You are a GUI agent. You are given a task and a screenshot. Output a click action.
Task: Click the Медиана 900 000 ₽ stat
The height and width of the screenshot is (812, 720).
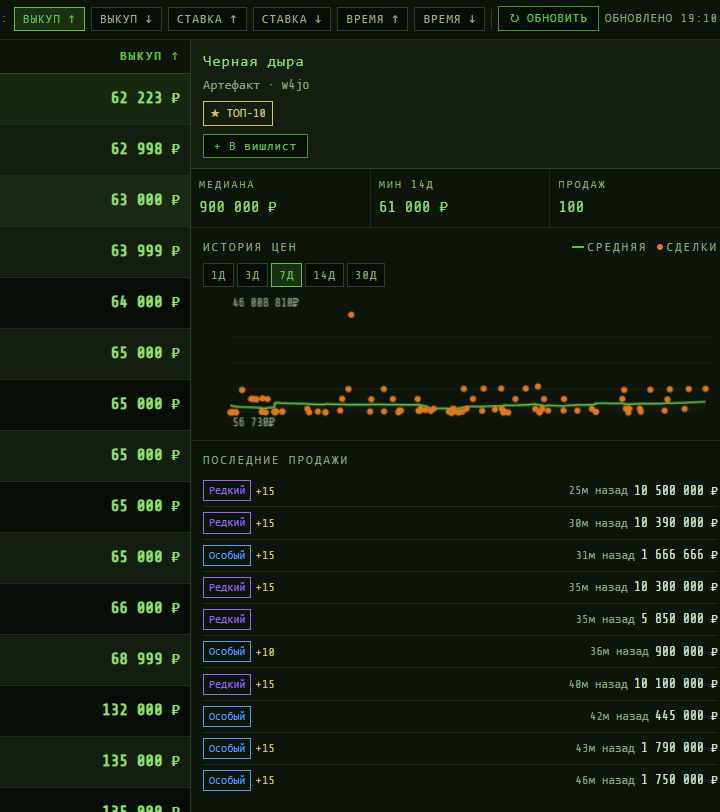[280, 198]
